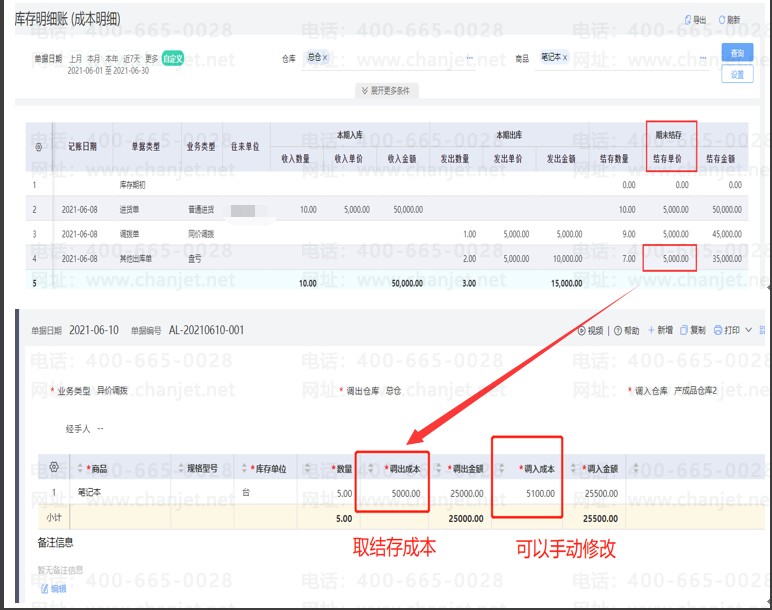Sort by the 数量 column arrows
This screenshot has height=610, width=772.
[x=307, y=468]
